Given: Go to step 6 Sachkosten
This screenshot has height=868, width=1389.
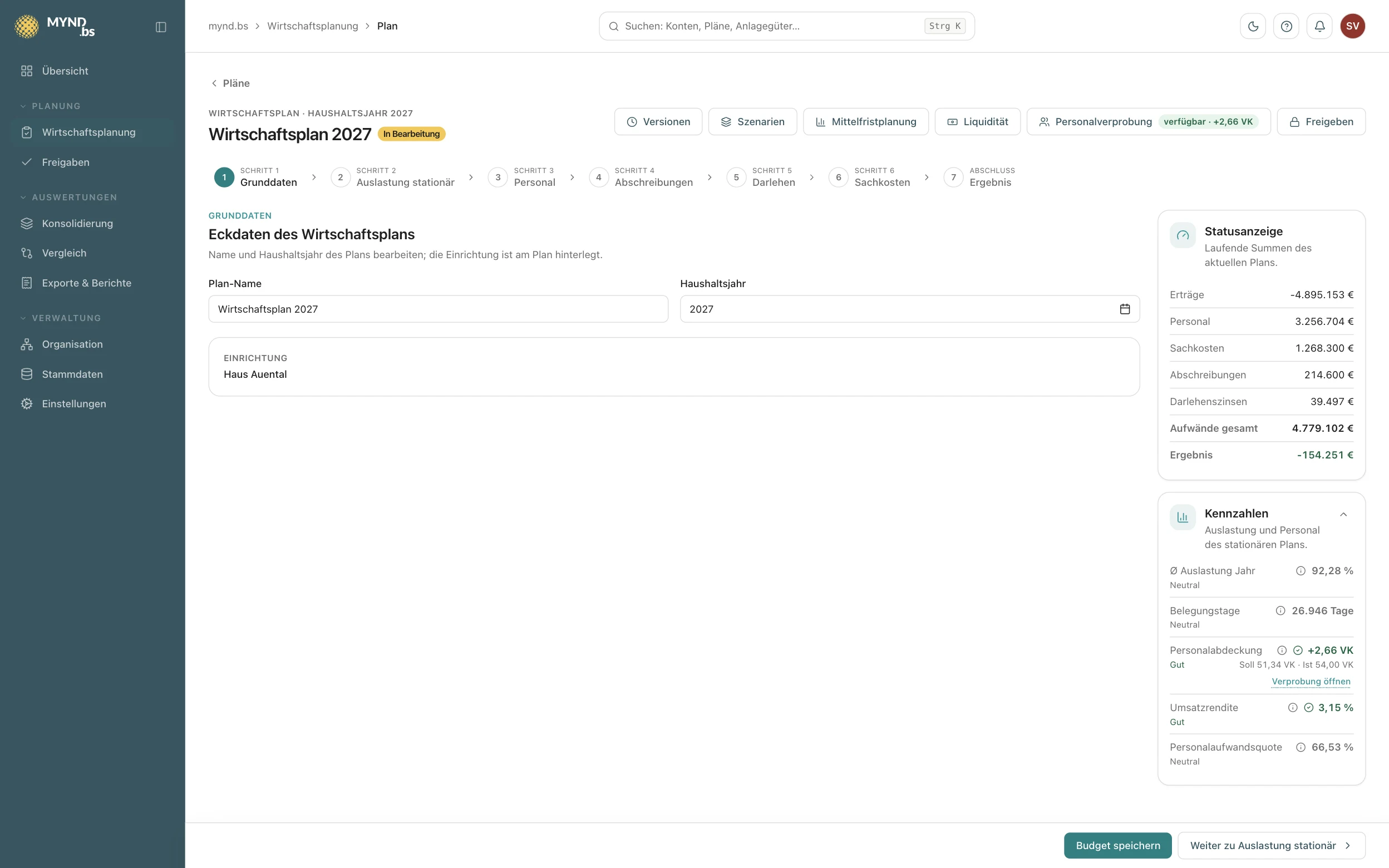Looking at the screenshot, I should click(870, 177).
